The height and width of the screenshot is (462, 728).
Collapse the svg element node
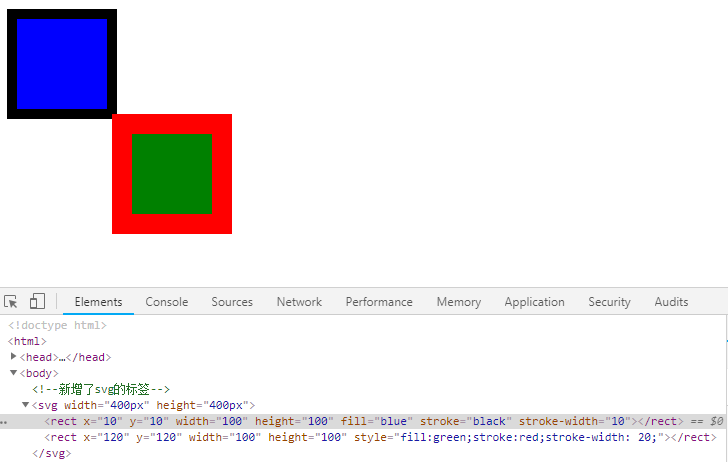pos(26,404)
